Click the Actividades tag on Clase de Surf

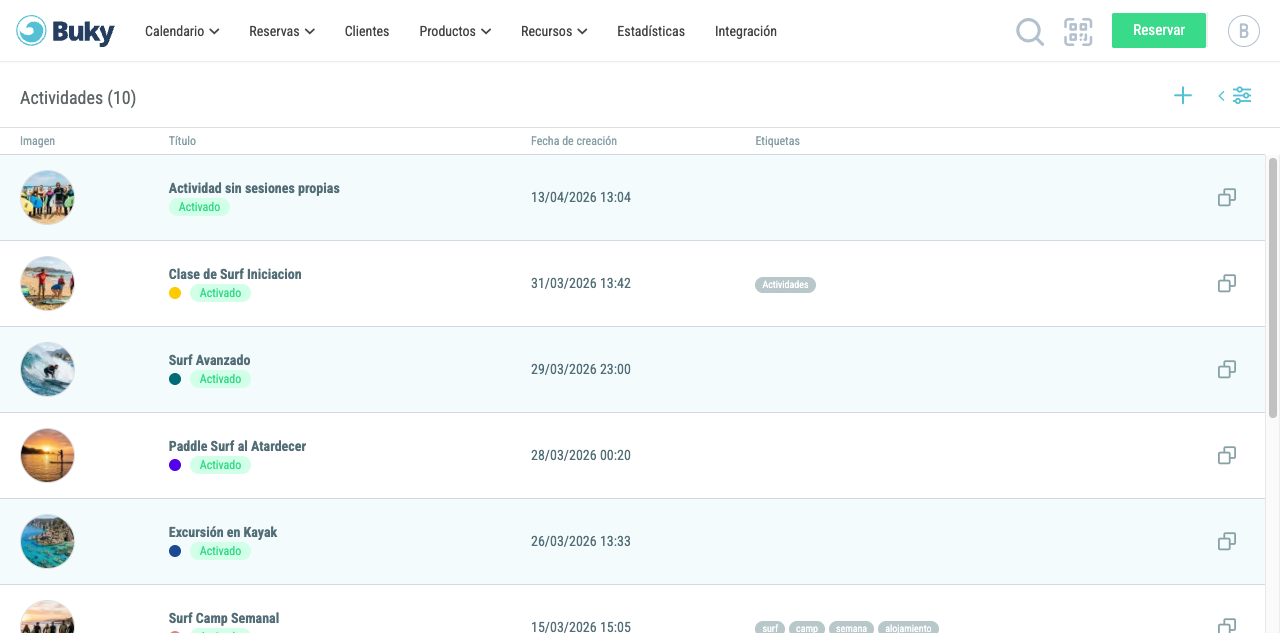(785, 285)
